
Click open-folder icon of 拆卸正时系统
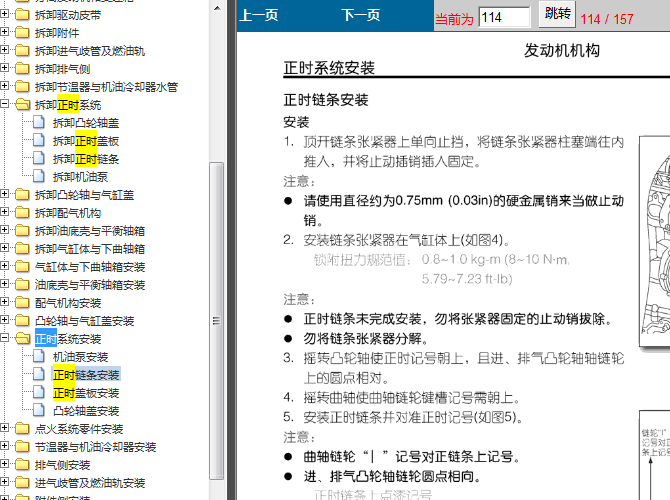(23, 105)
